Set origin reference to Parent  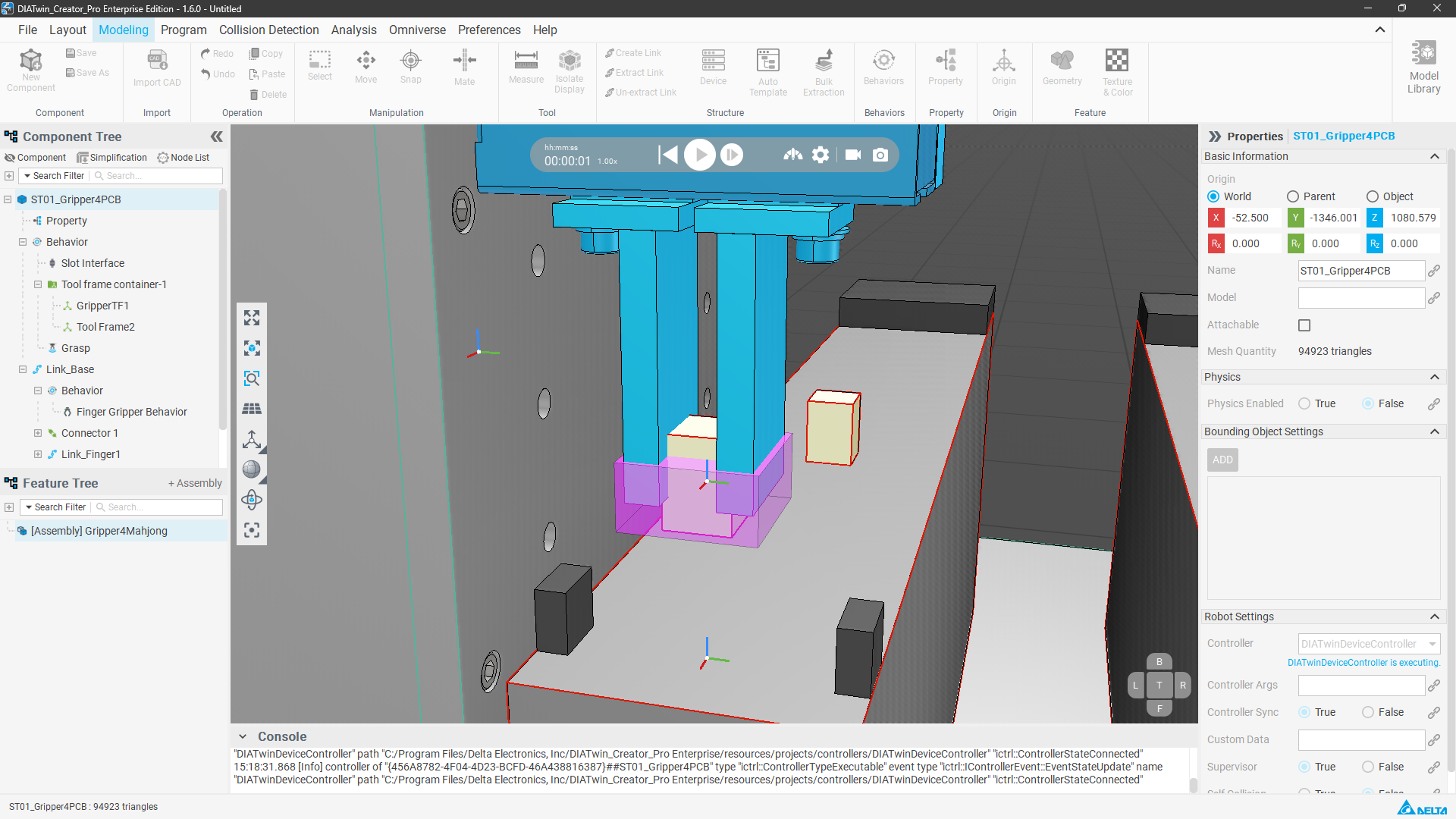(1293, 196)
